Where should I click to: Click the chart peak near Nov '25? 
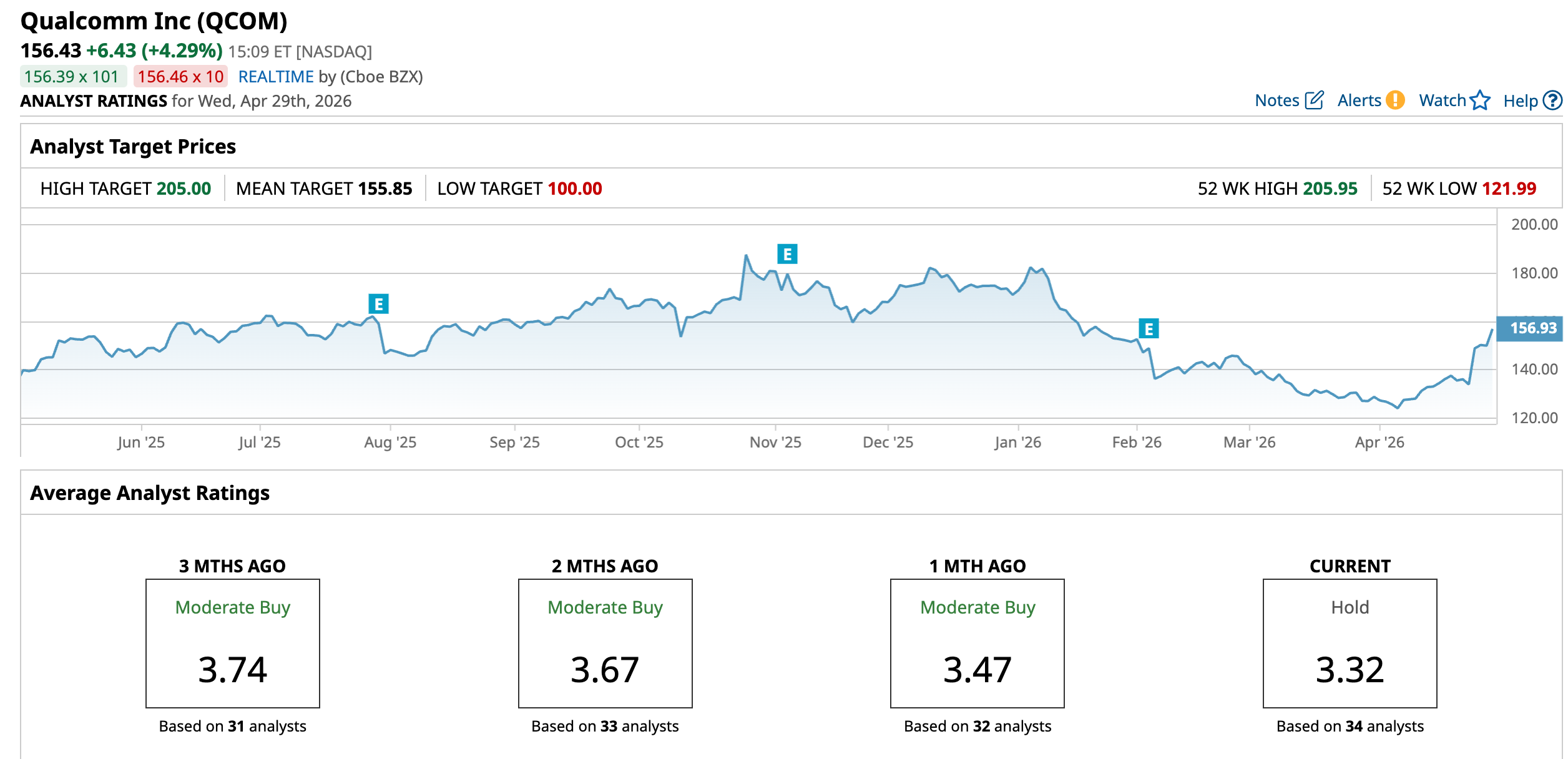pyautogui.click(x=746, y=256)
